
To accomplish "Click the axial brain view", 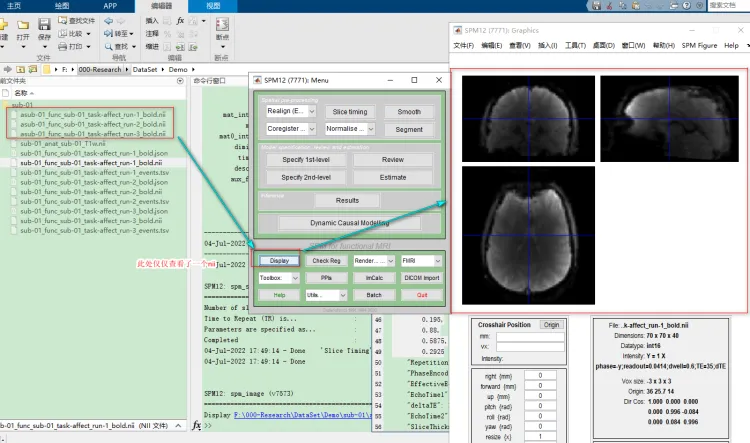I will (x=529, y=235).
